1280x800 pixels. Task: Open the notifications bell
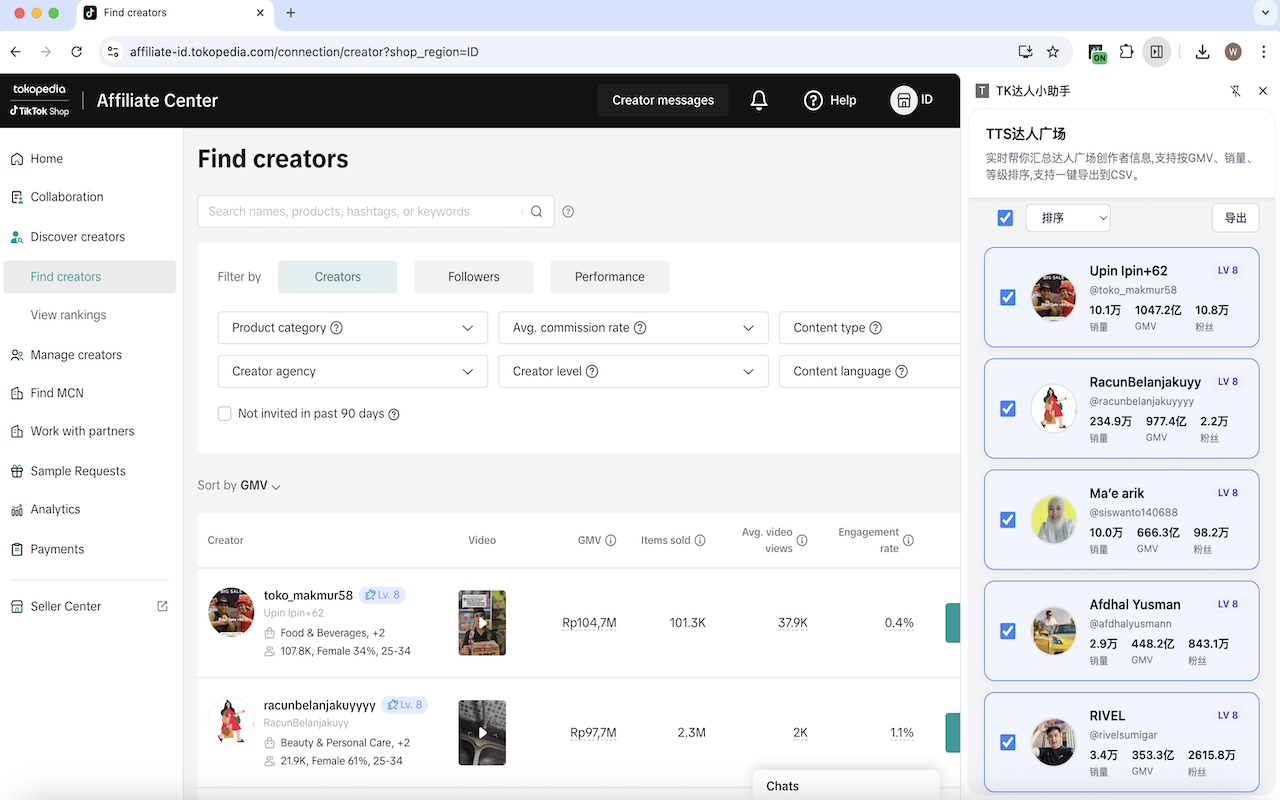[x=759, y=100]
